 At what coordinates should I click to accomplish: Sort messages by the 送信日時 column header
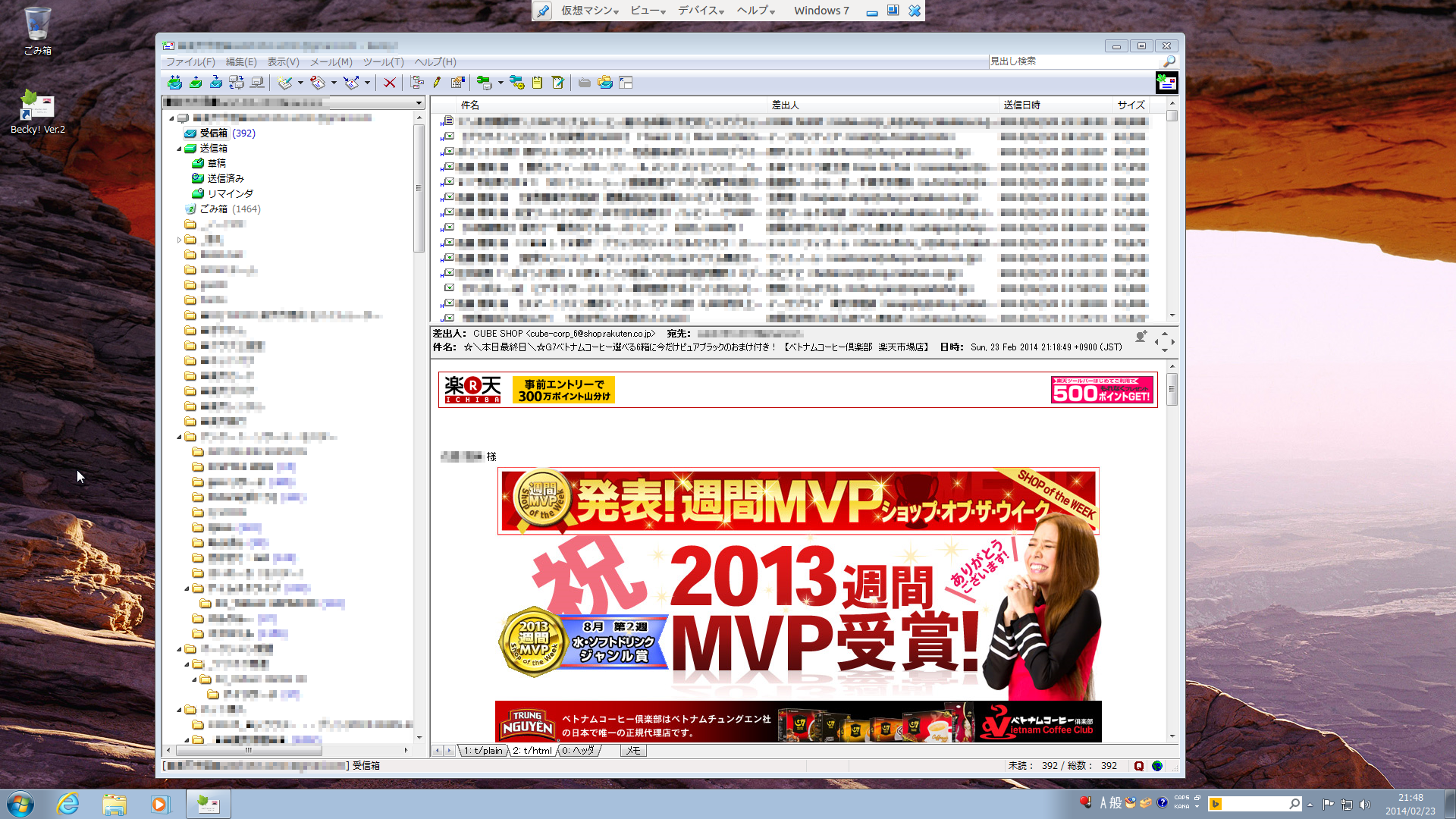1056,105
